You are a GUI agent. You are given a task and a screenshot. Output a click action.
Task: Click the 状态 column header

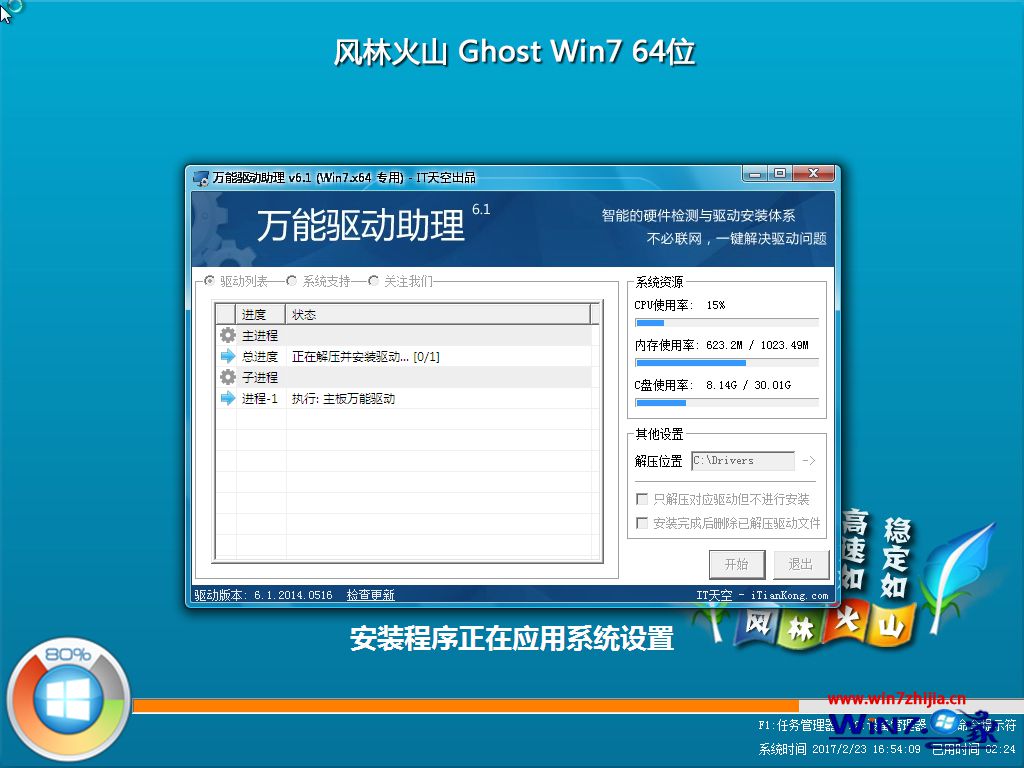(438, 314)
